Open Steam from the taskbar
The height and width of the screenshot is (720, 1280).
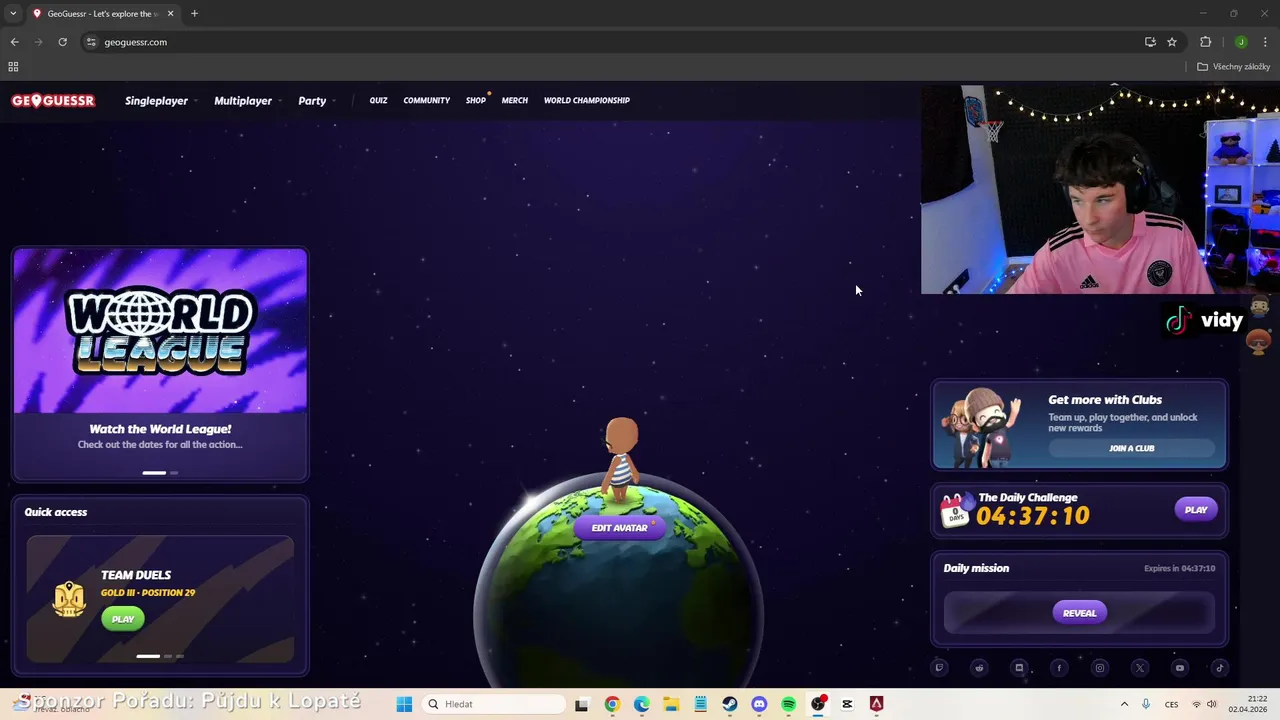(x=730, y=704)
